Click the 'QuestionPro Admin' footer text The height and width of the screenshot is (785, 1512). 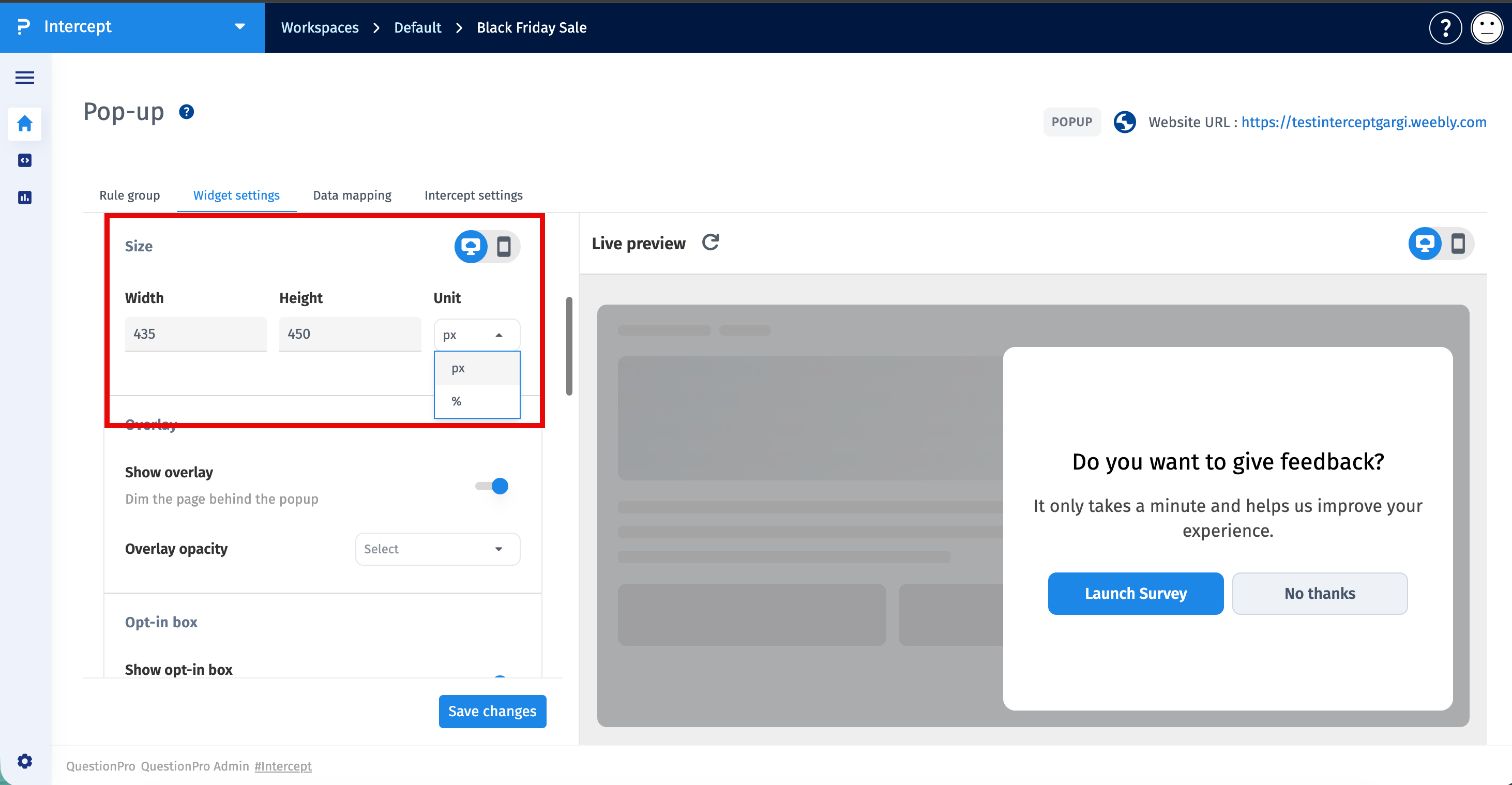[x=195, y=766]
